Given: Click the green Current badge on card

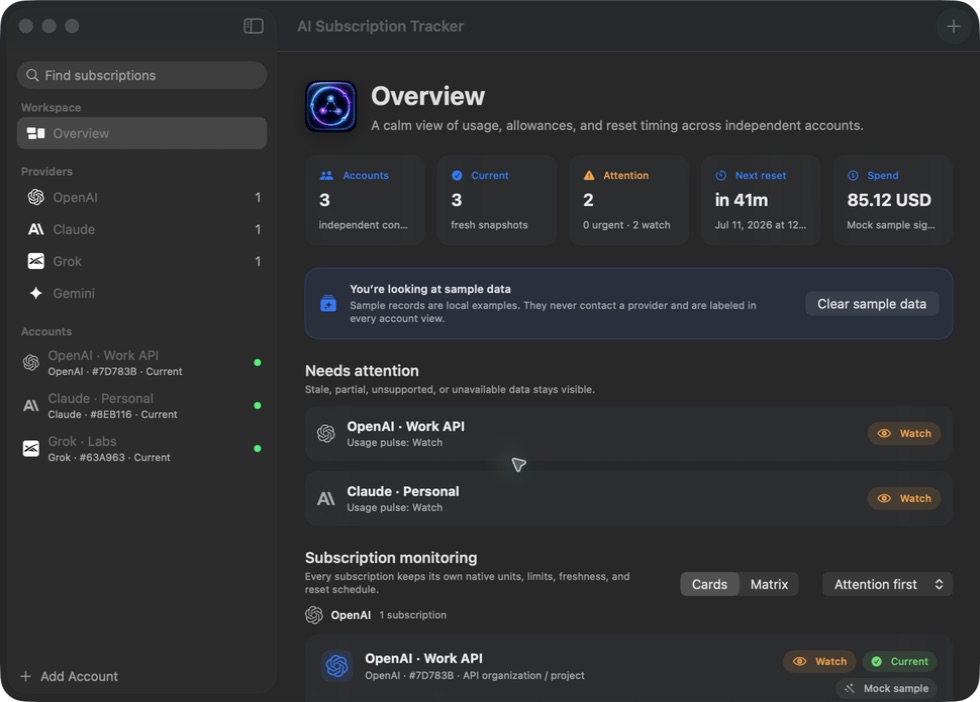Looking at the screenshot, I should point(900,661).
